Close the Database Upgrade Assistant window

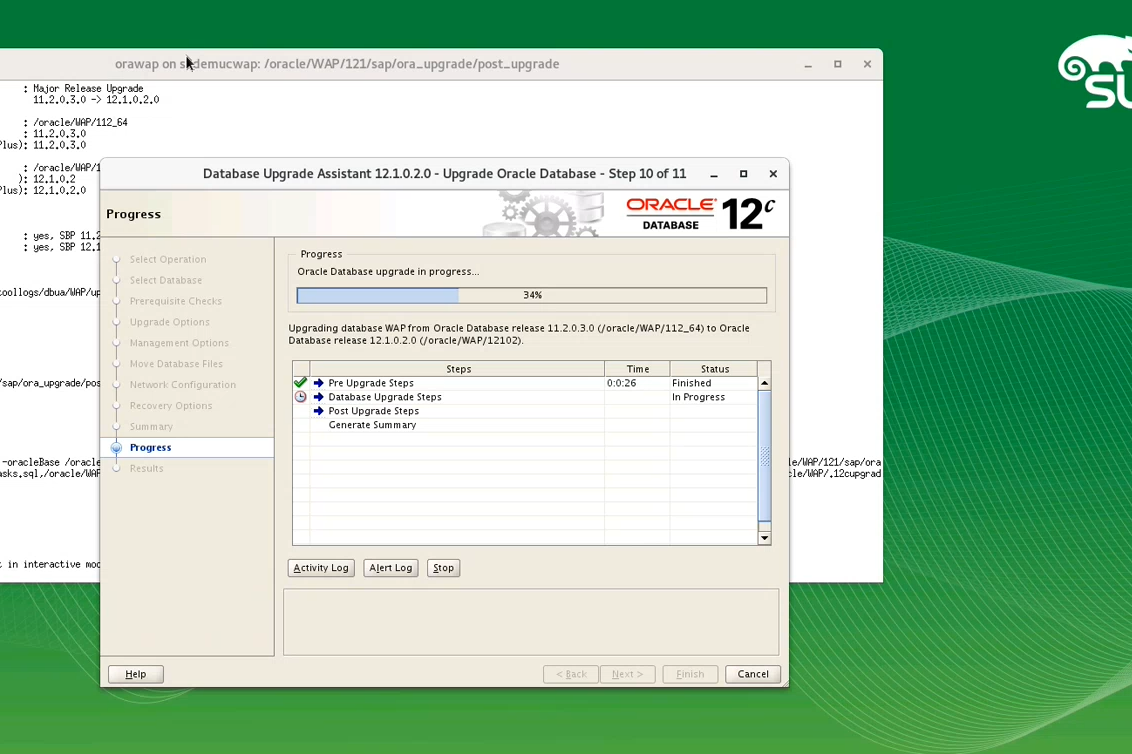(773, 174)
